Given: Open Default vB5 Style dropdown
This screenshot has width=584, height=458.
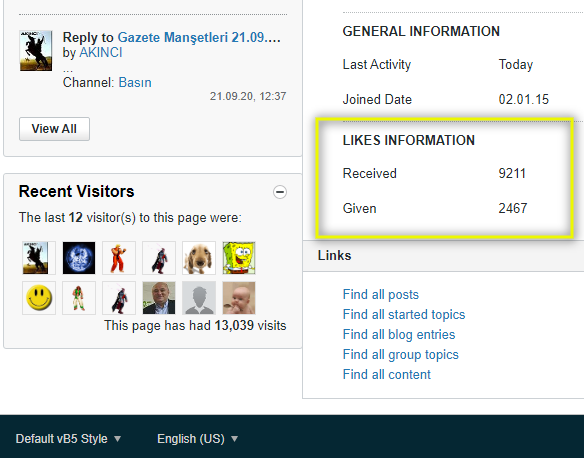Looking at the screenshot, I should pyautogui.click(x=69, y=439).
